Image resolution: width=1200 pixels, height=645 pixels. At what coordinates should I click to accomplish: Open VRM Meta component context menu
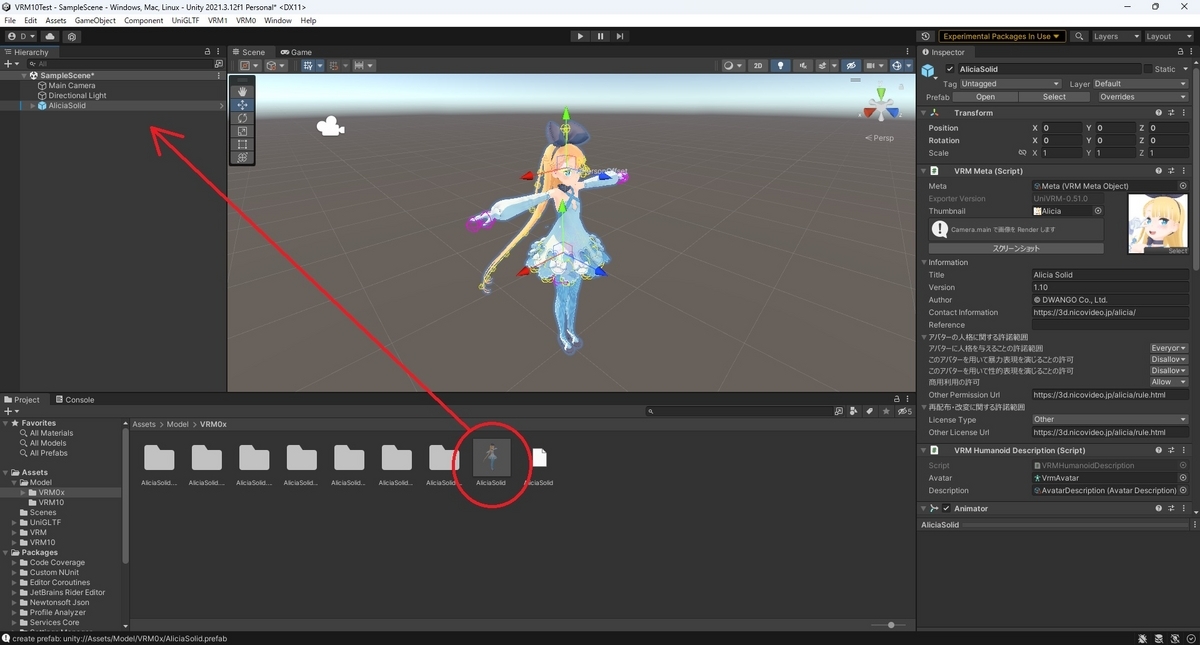[x=1184, y=171]
